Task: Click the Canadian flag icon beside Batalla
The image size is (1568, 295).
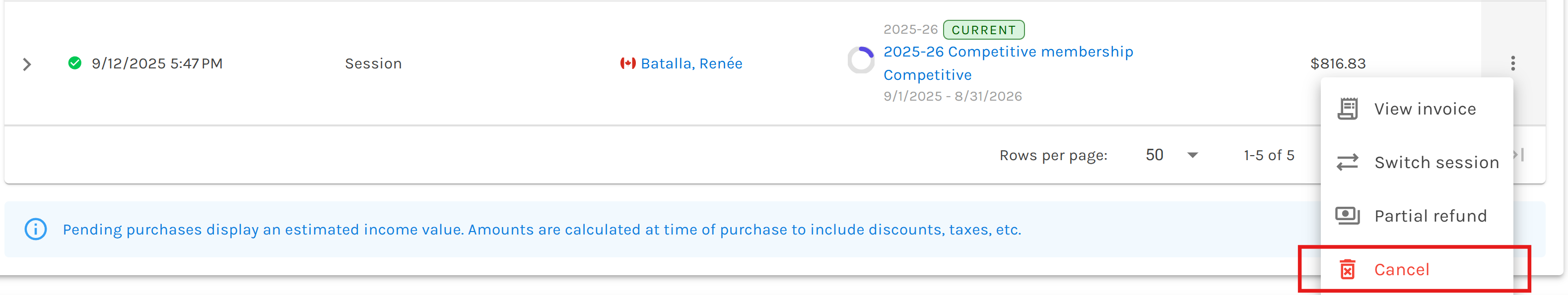Action: [x=627, y=63]
